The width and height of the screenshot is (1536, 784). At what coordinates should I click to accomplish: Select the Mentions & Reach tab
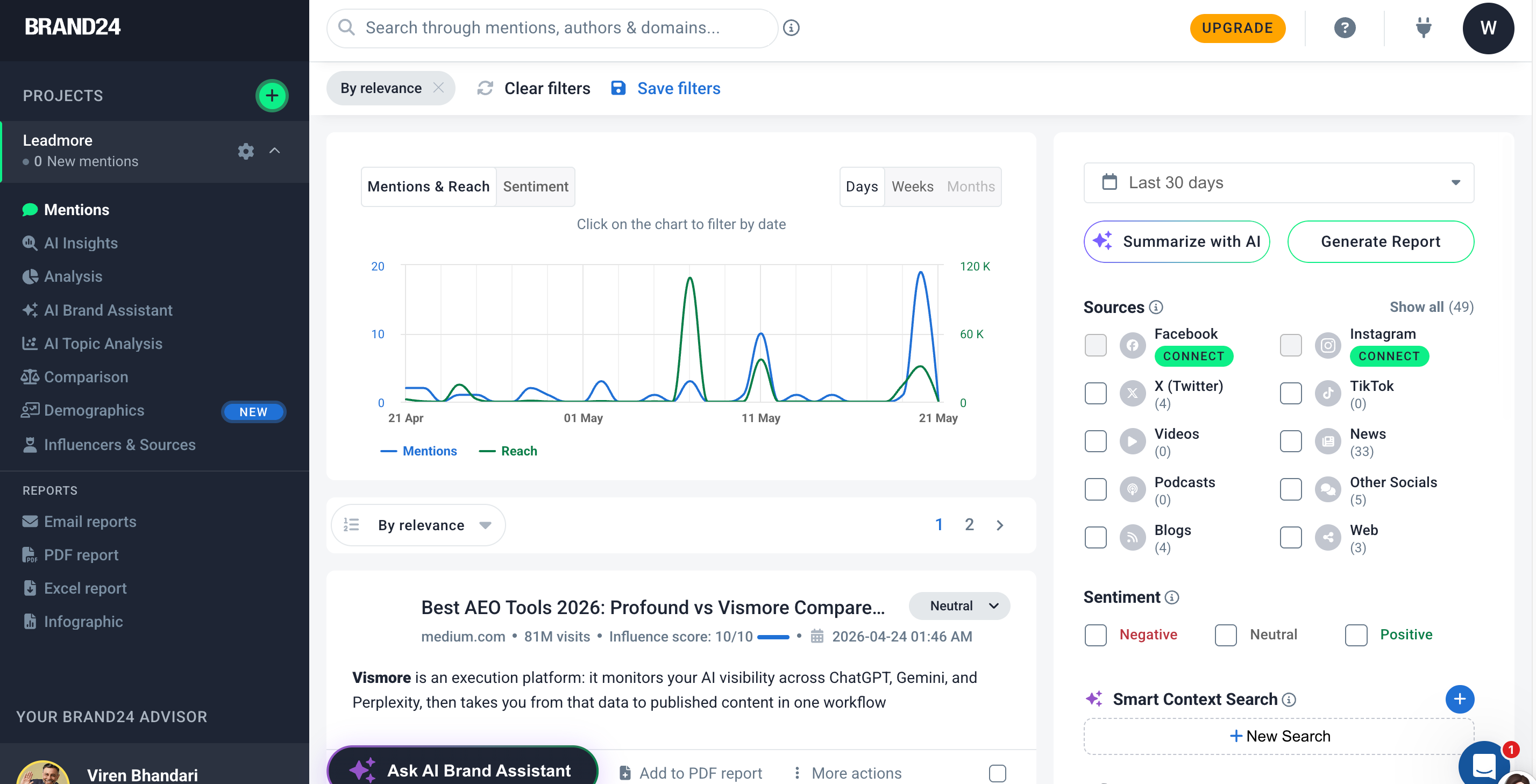click(428, 187)
